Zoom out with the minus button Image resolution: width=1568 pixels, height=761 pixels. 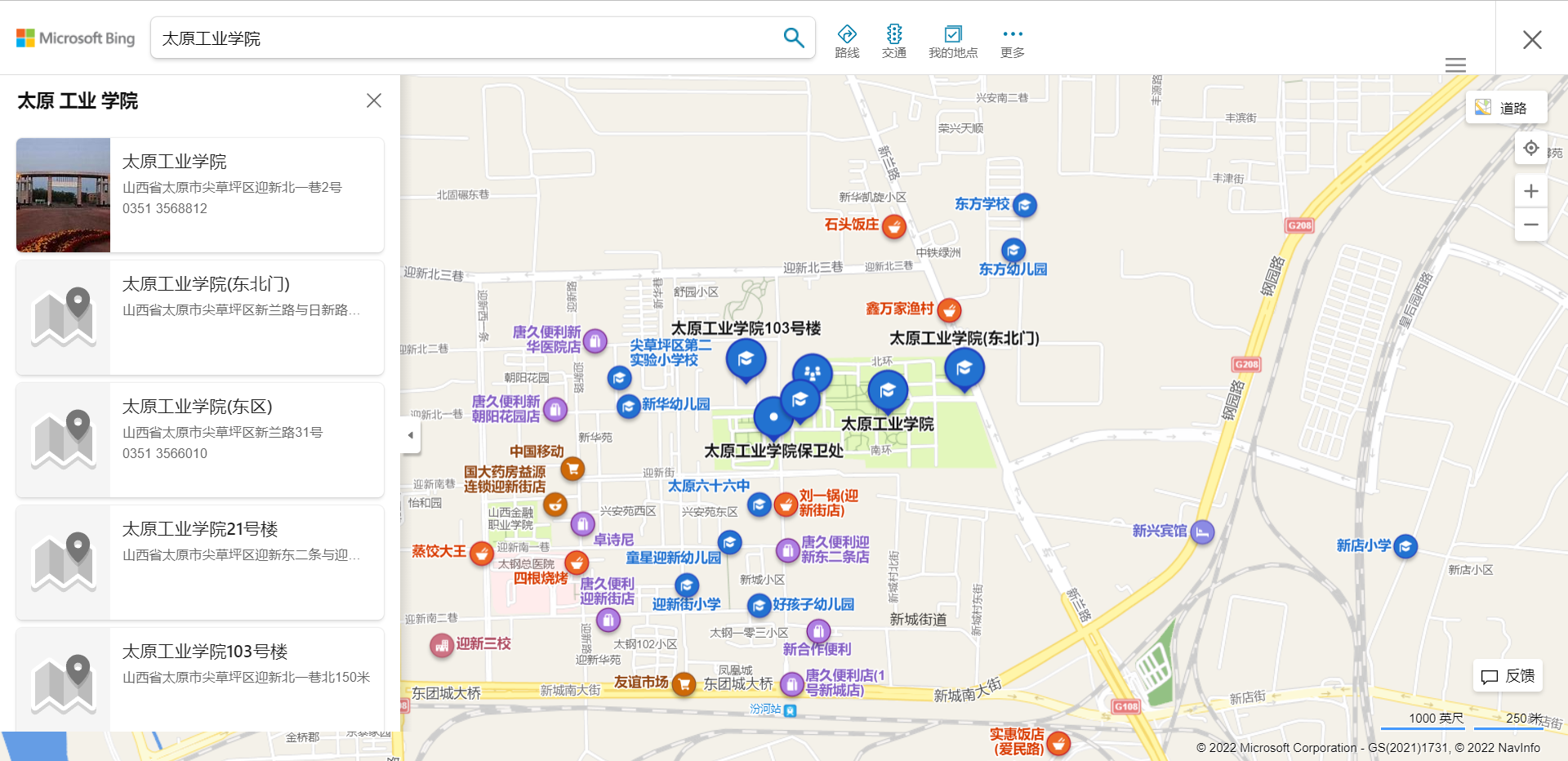tap(1531, 225)
